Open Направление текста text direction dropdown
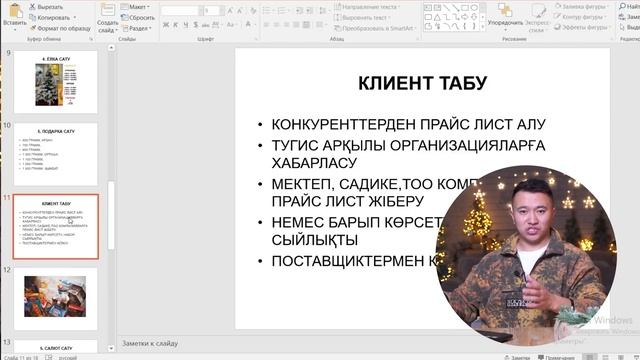 click(367, 7)
